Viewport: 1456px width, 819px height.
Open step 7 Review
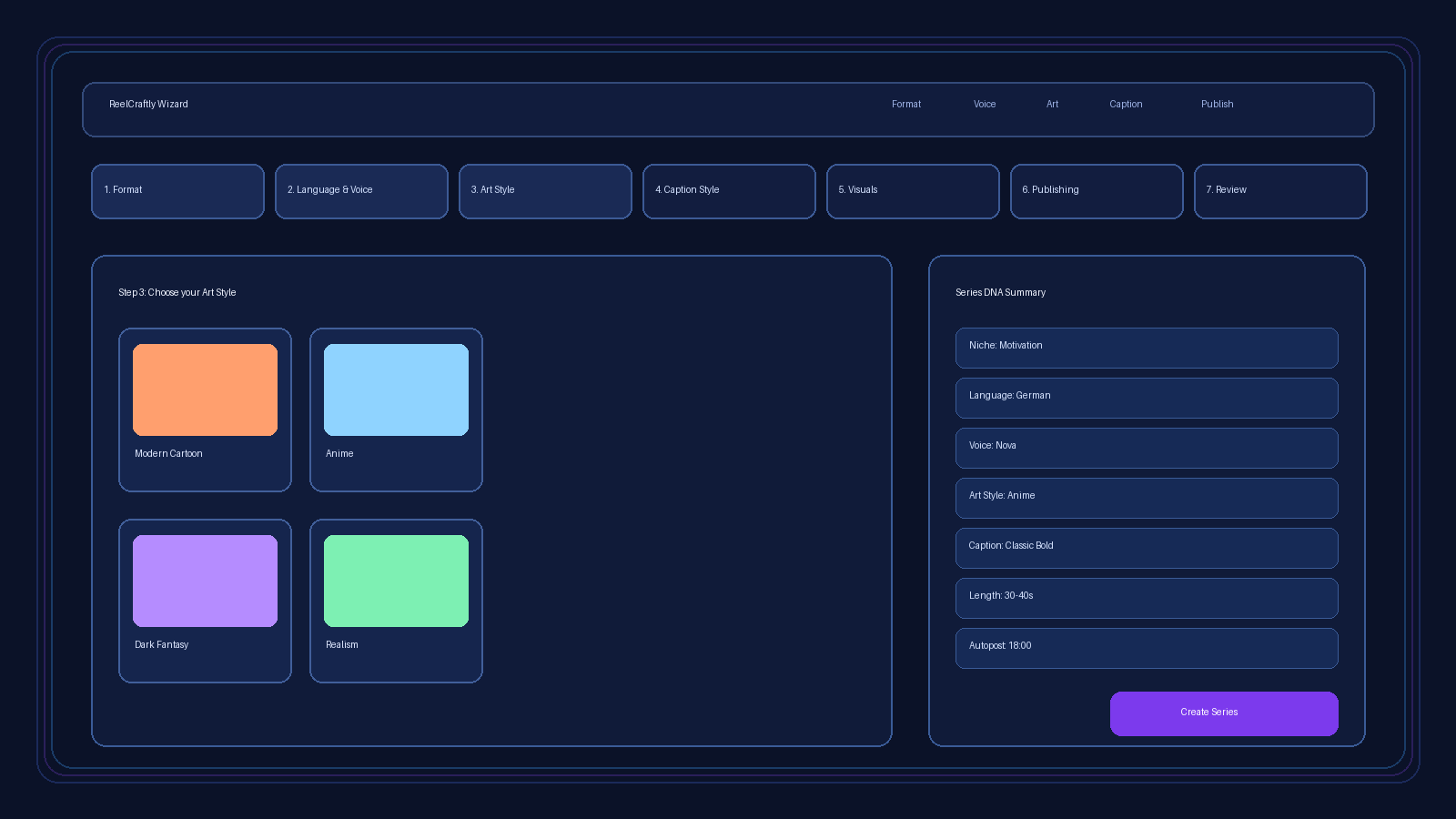(1280, 191)
